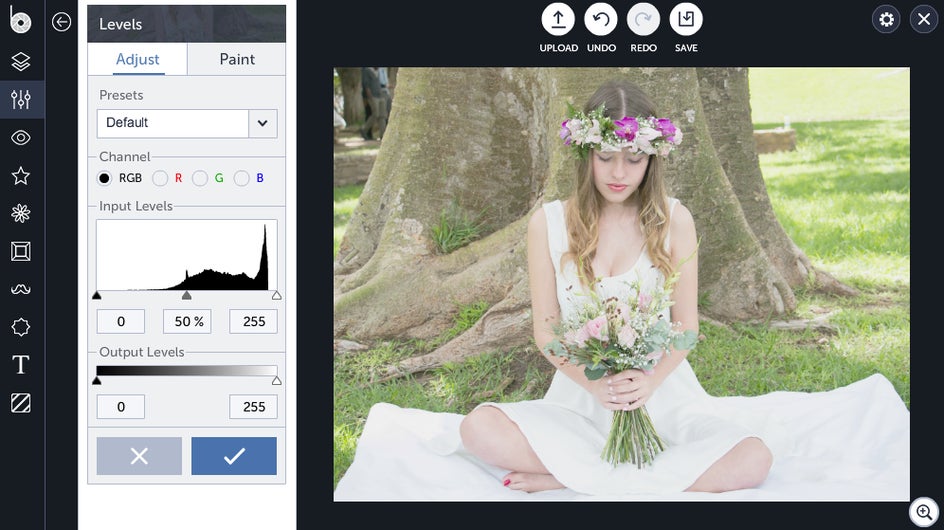Click the Default presets field
Image resolution: width=944 pixels, height=530 pixels.
[173, 123]
